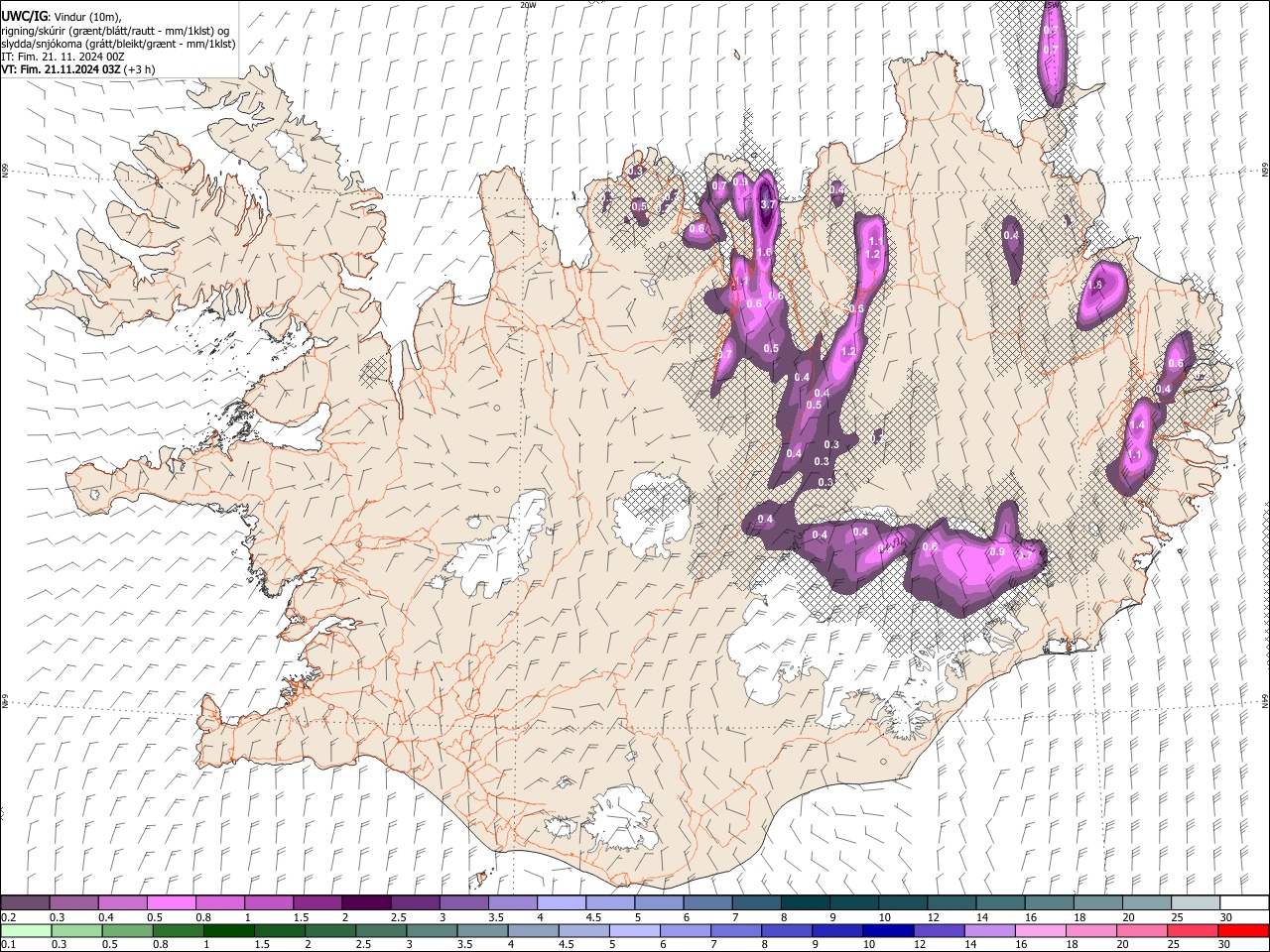Select the 'slydda/snjókoma' legend description line
1270x952 pixels.
click(119, 44)
